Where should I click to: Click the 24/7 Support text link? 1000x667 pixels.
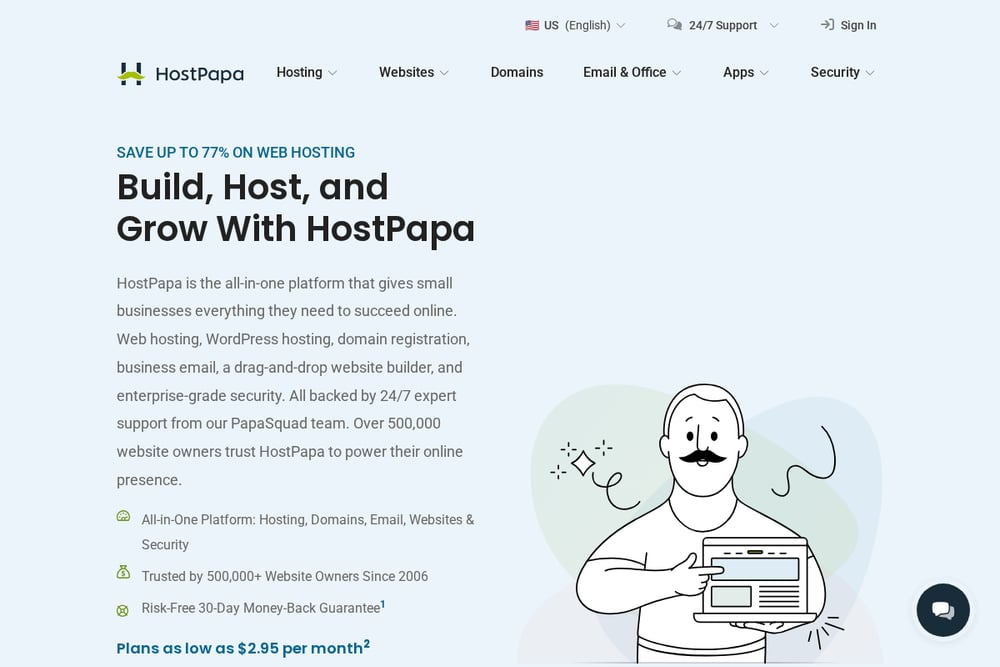coord(723,26)
